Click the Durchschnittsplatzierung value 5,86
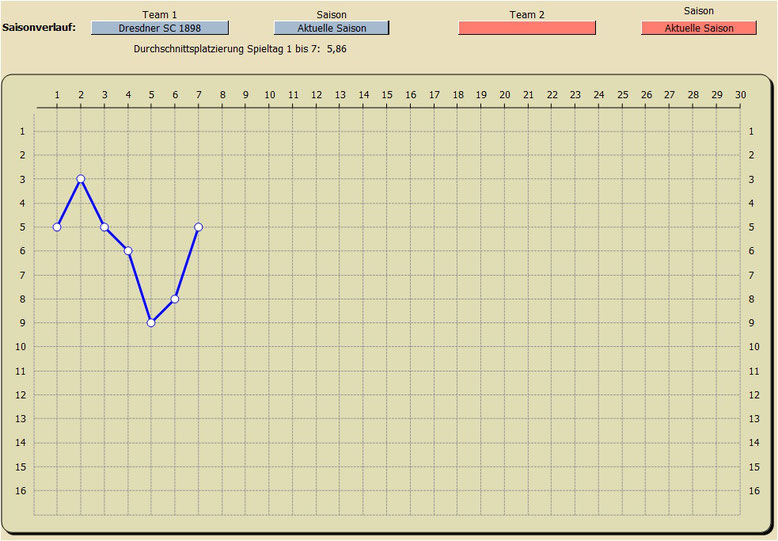 336,49
